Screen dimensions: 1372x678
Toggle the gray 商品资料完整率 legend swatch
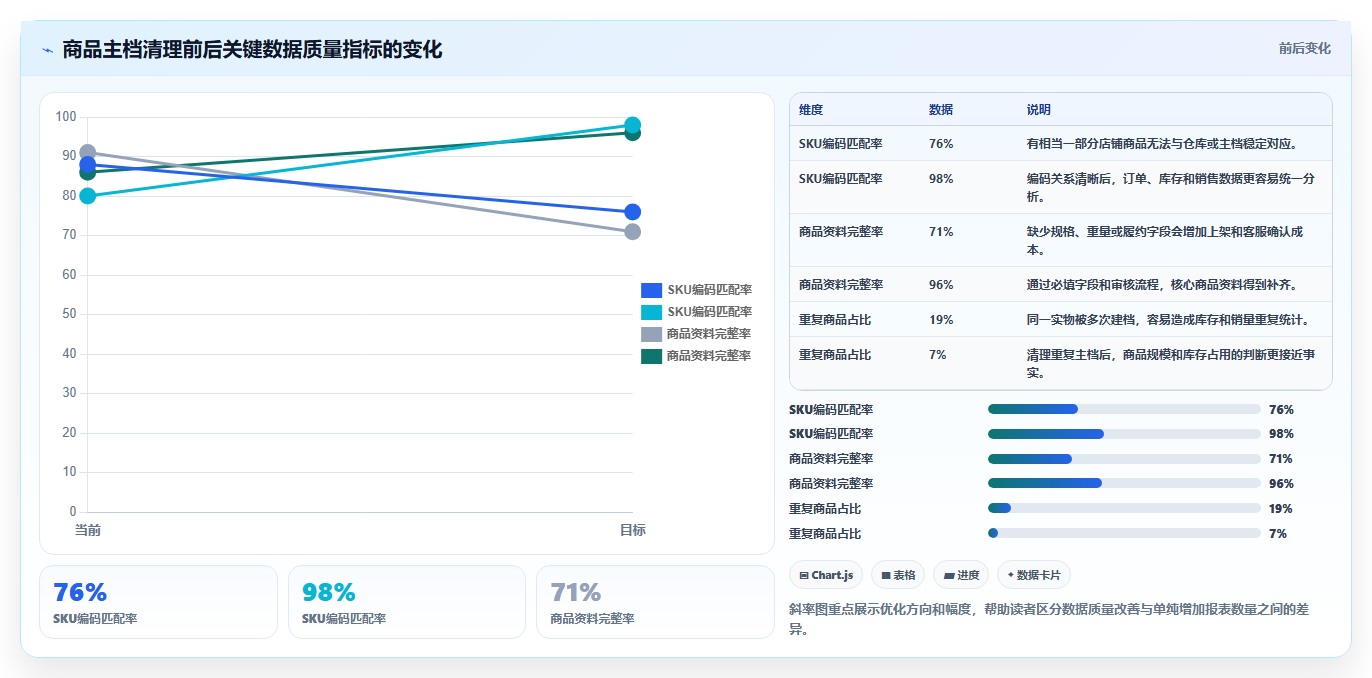point(651,334)
